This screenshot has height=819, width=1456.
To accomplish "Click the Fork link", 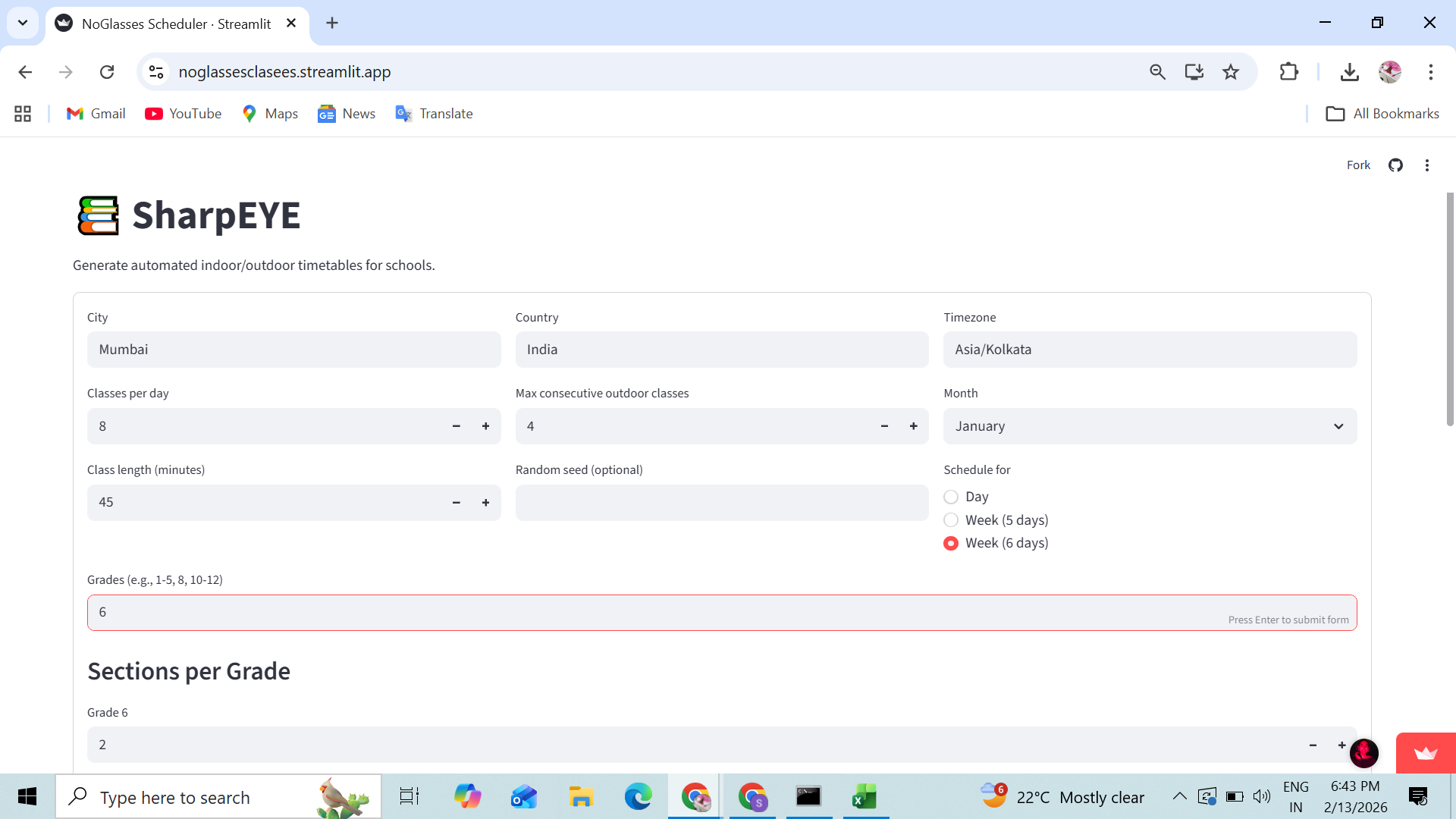I will [x=1358, y=165].
